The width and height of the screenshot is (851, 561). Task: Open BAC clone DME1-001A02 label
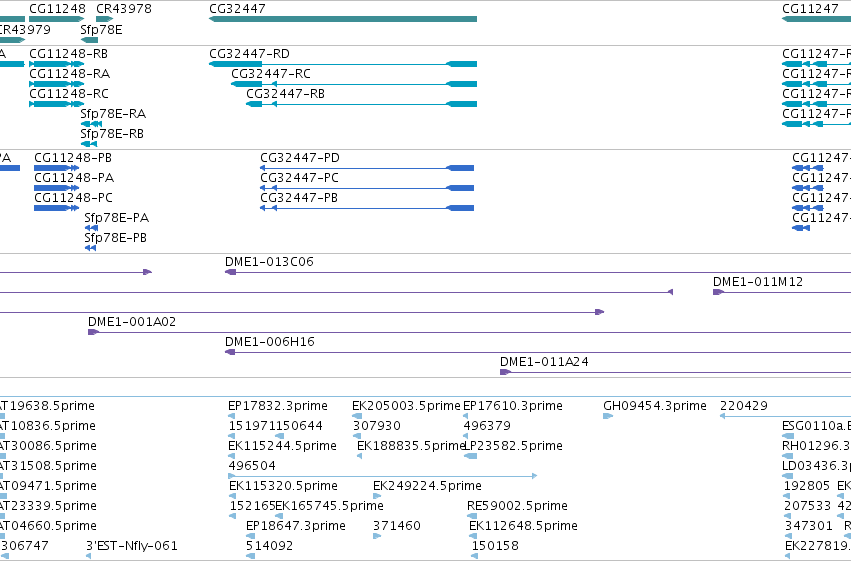point(132,322)
